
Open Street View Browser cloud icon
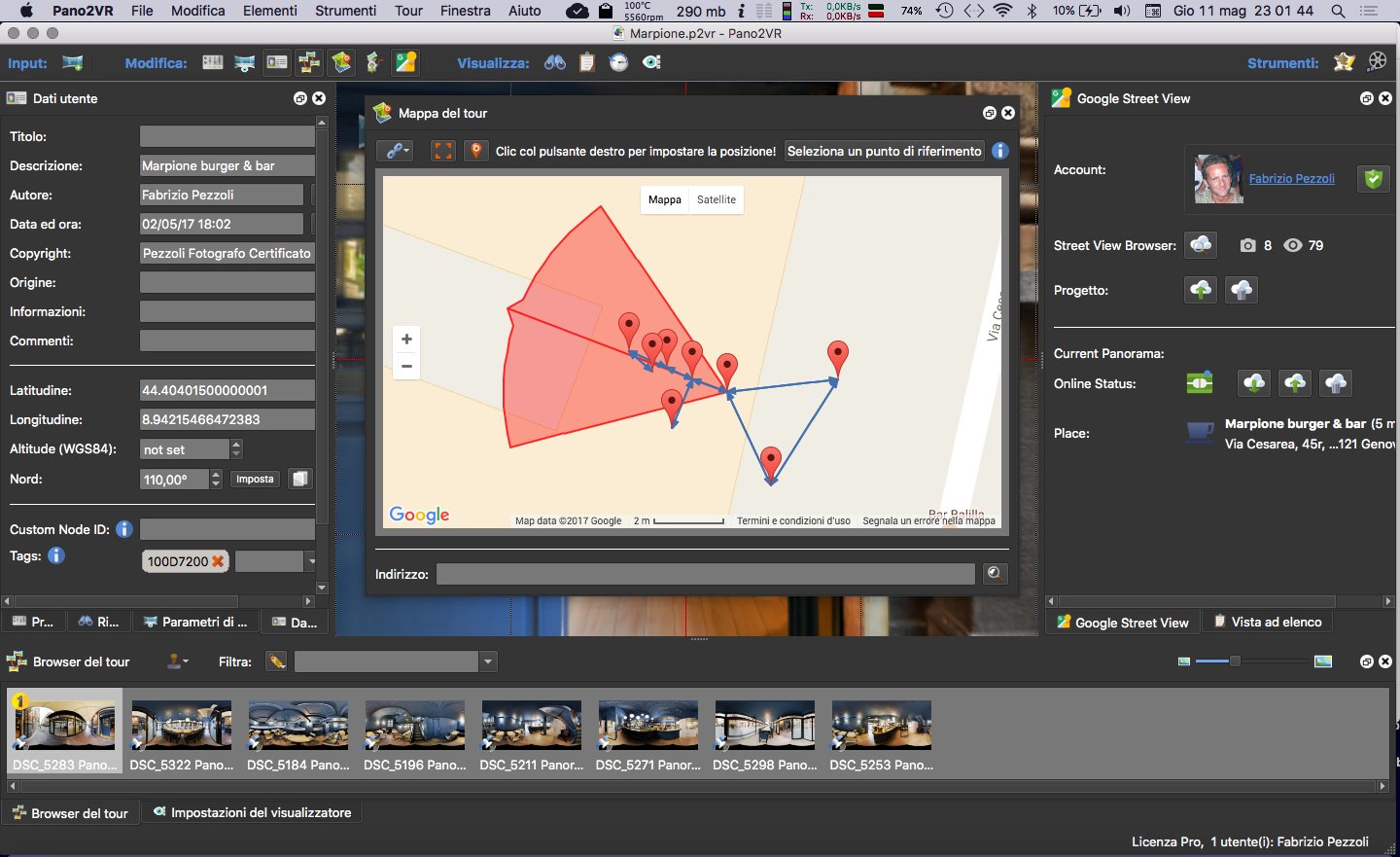tap(1202, 245)
